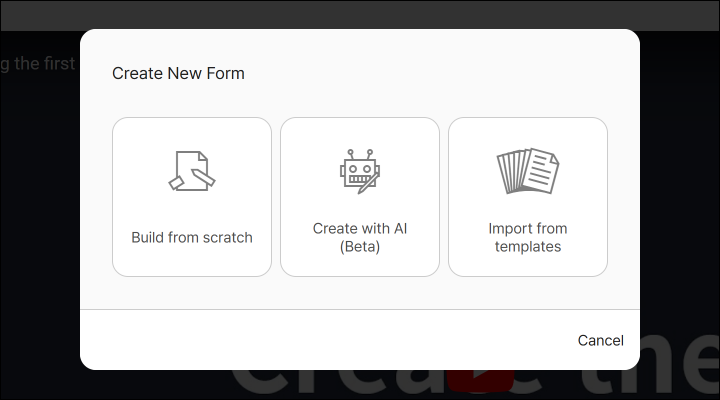Select the "Import from" text label
Image resolution: width=720 pixels, height=400 pixels.
point(528,228)
